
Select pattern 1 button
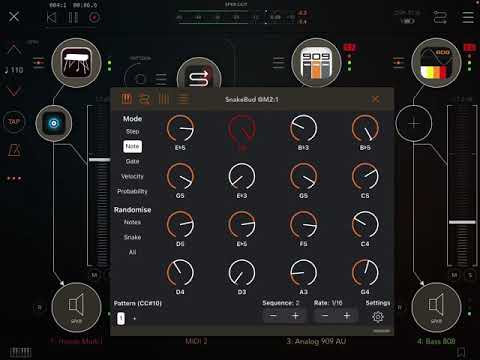[x=121, y=318]
